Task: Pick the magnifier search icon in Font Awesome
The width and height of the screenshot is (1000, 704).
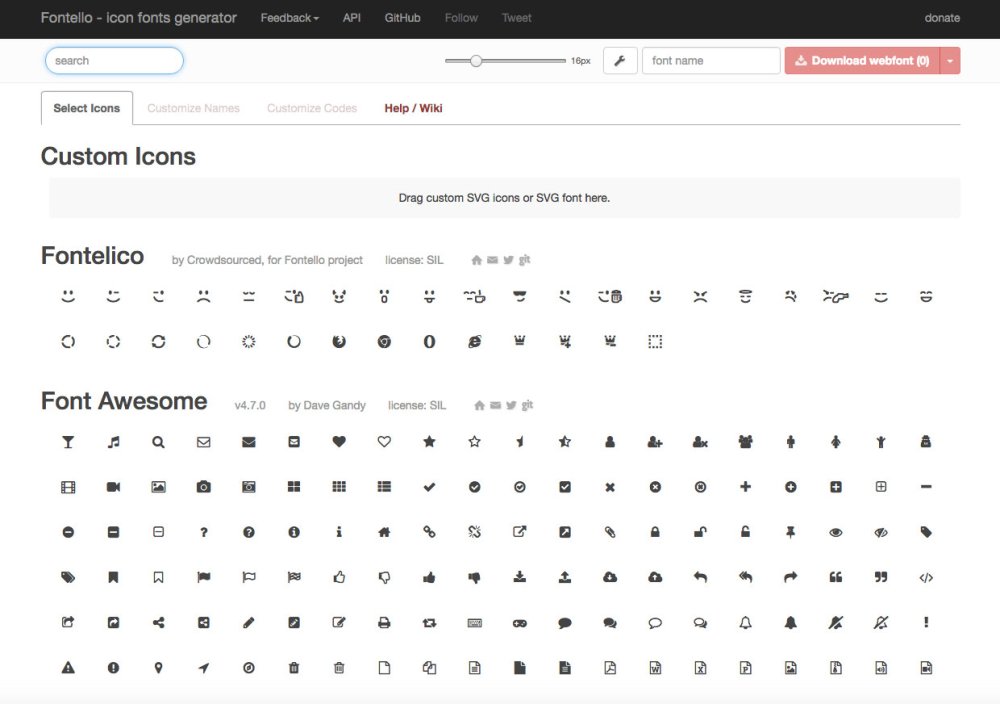Action: coord(158,442)
